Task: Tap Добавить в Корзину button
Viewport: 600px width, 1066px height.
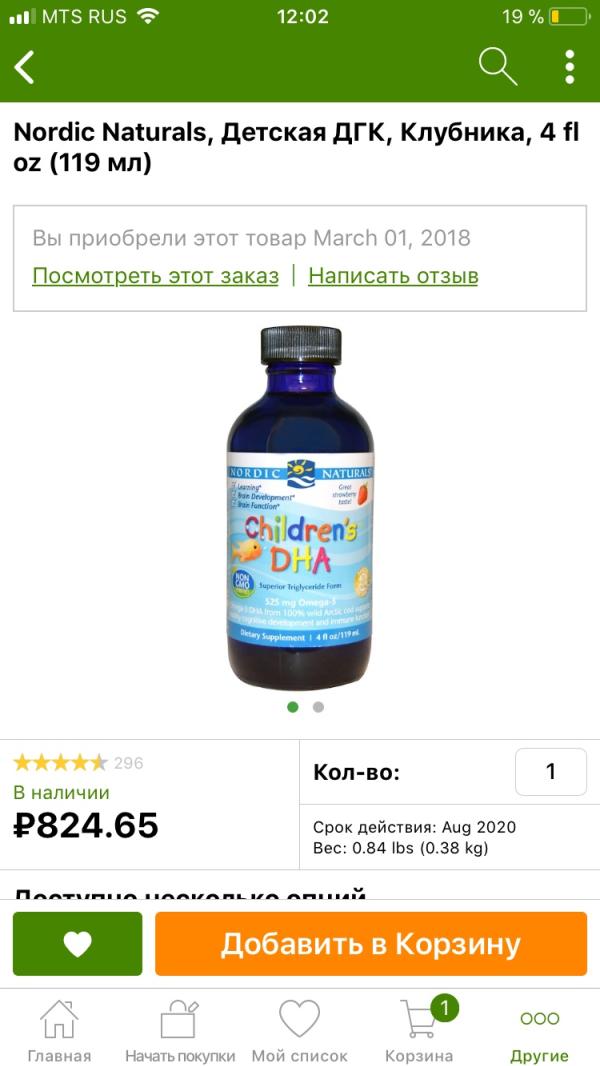Action: [371, 944]
